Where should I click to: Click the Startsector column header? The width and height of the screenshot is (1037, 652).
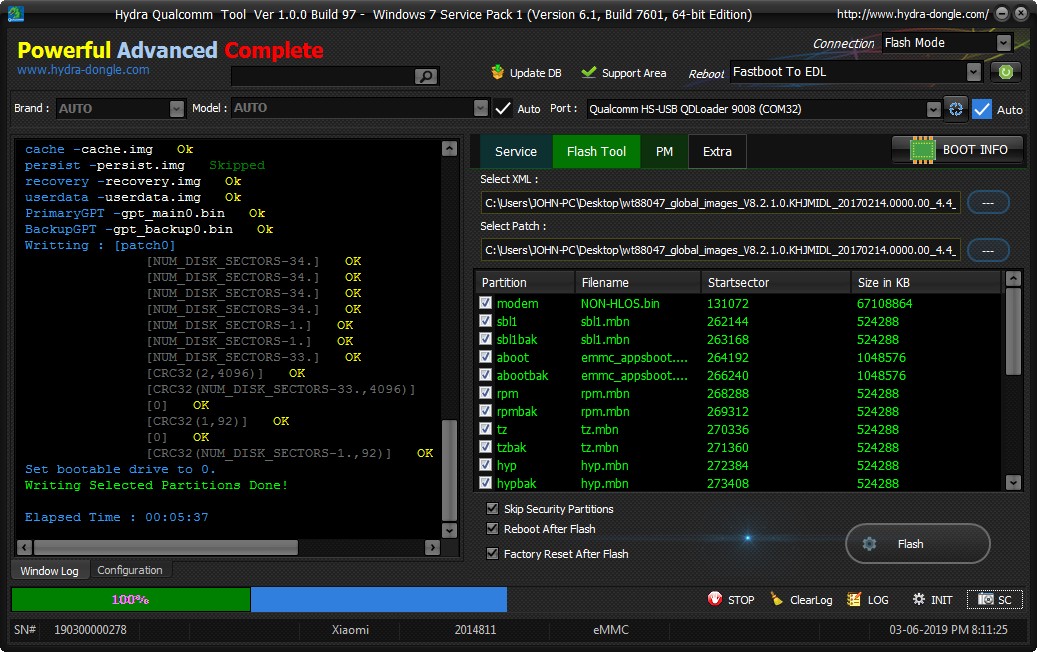(x=776, y=282)
